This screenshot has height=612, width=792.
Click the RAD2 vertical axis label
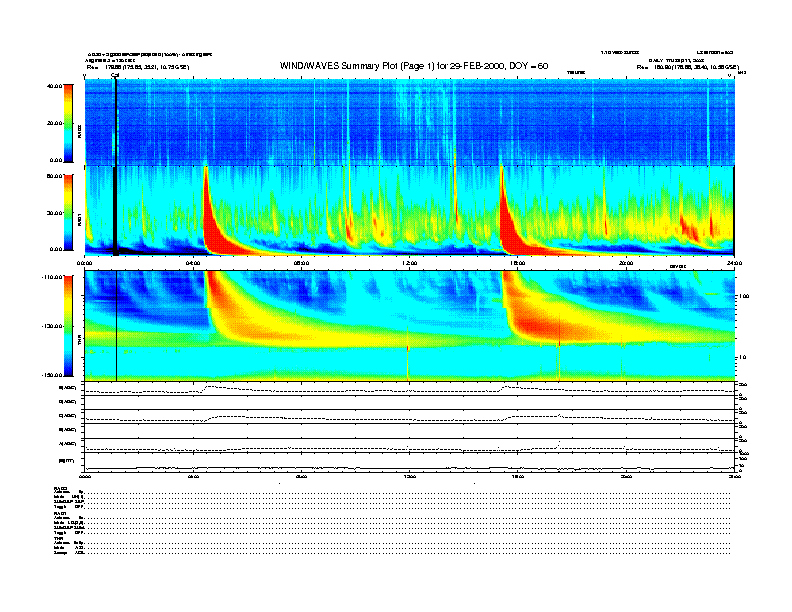click(79, 133)
